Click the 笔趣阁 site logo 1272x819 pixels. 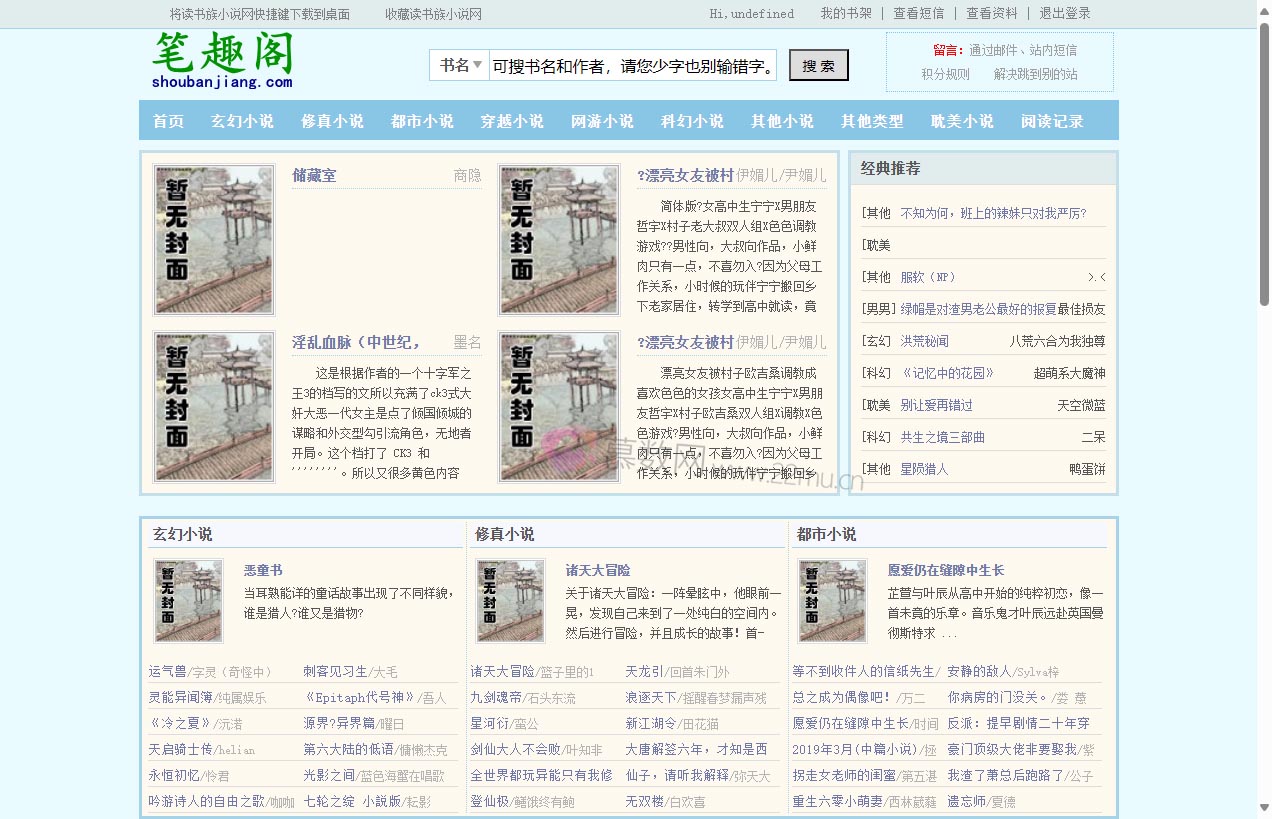pyautogui.click(x=222, y=60)
